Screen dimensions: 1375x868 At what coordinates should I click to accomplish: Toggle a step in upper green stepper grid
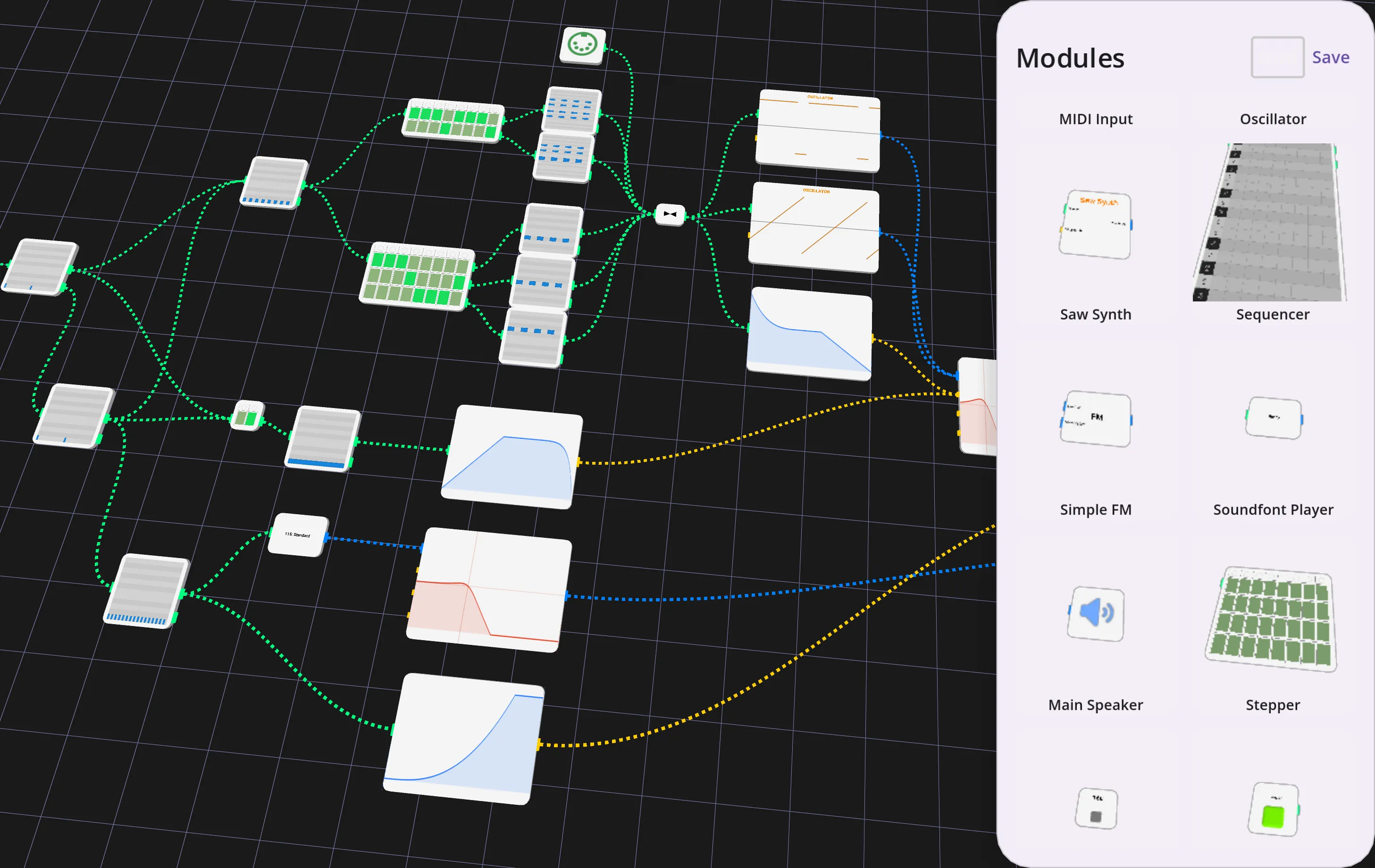[x=453, y=120]
